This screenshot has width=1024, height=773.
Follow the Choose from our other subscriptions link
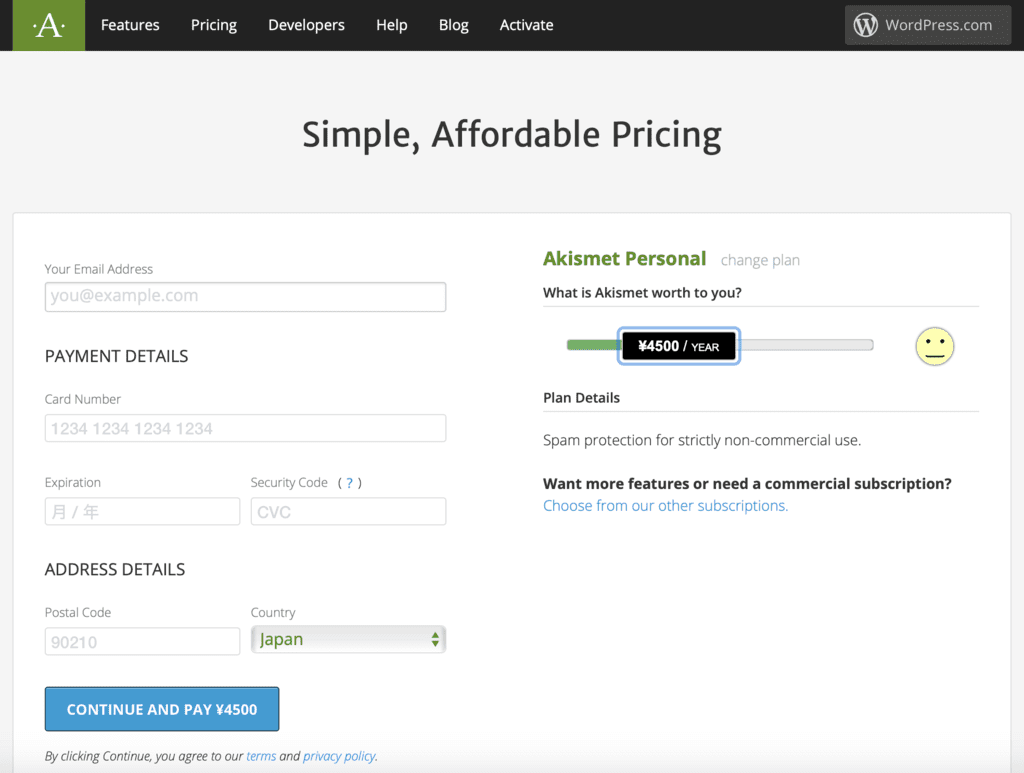665,506
